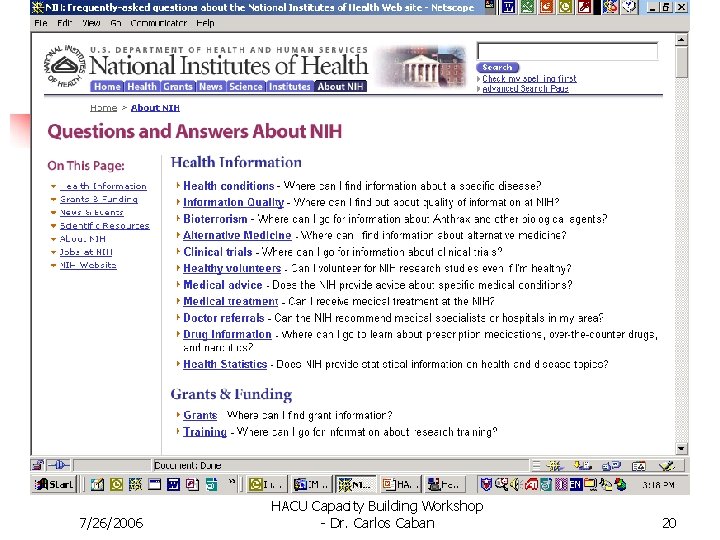Click the security lock icon in status bar
This screenshot has width=720, height=540.
38,466
